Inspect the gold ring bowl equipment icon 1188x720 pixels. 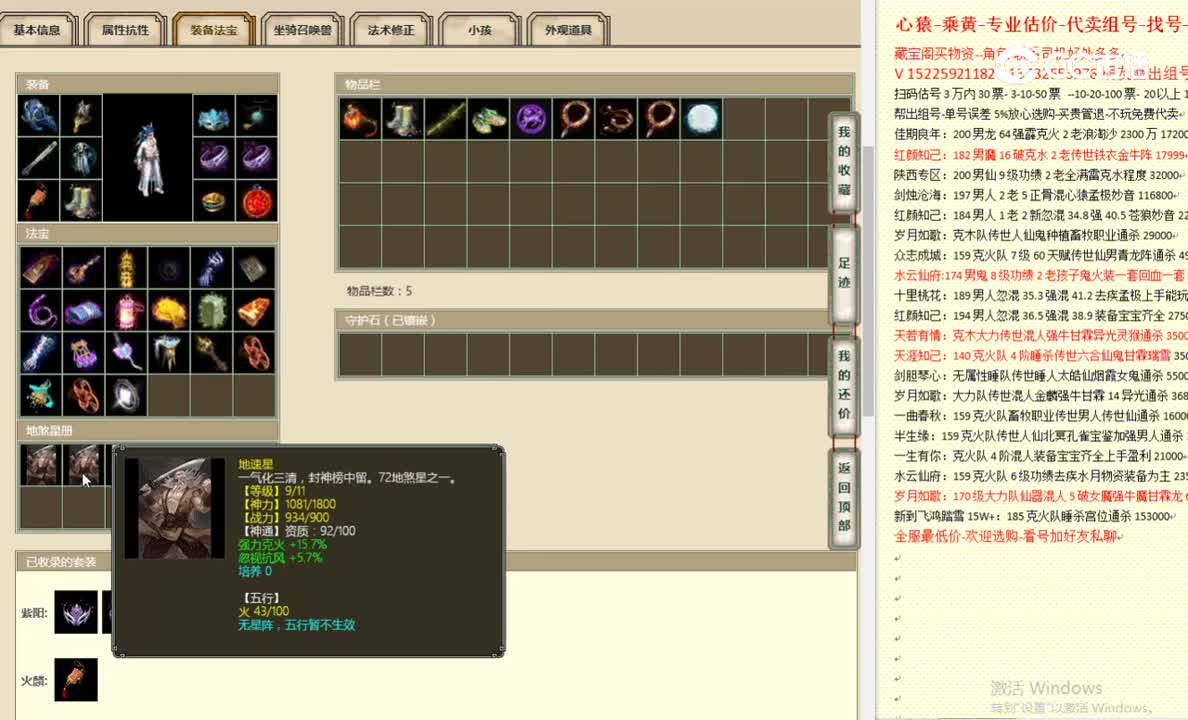(214, 200)
